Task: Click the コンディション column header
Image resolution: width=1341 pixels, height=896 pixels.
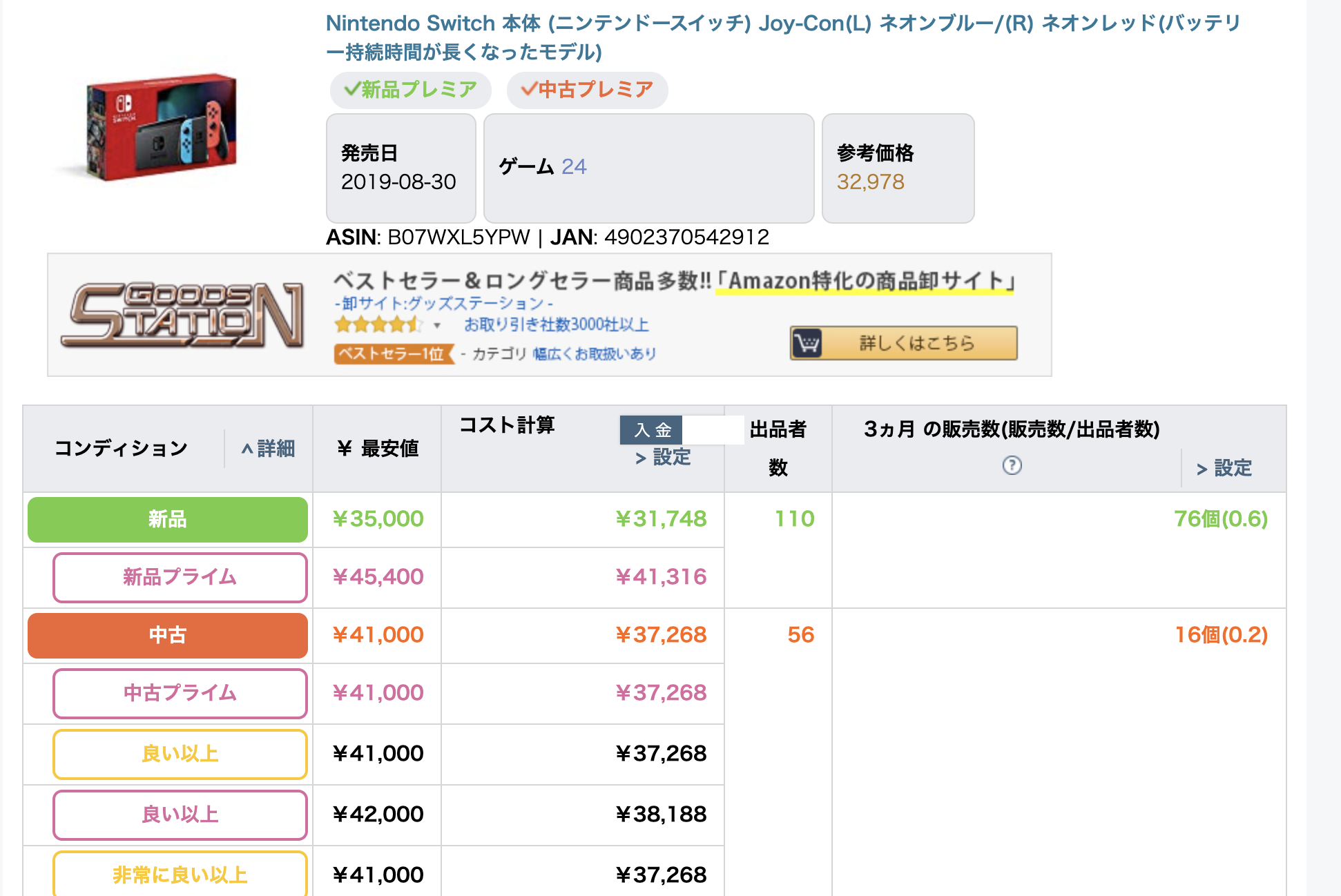Action: (121, 449)
